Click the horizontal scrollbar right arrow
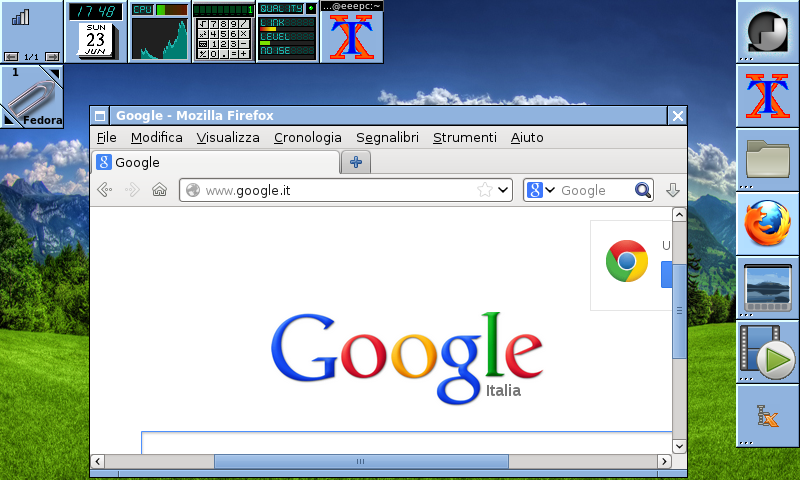The image size is (800, 480). click(x=664, y=461)
